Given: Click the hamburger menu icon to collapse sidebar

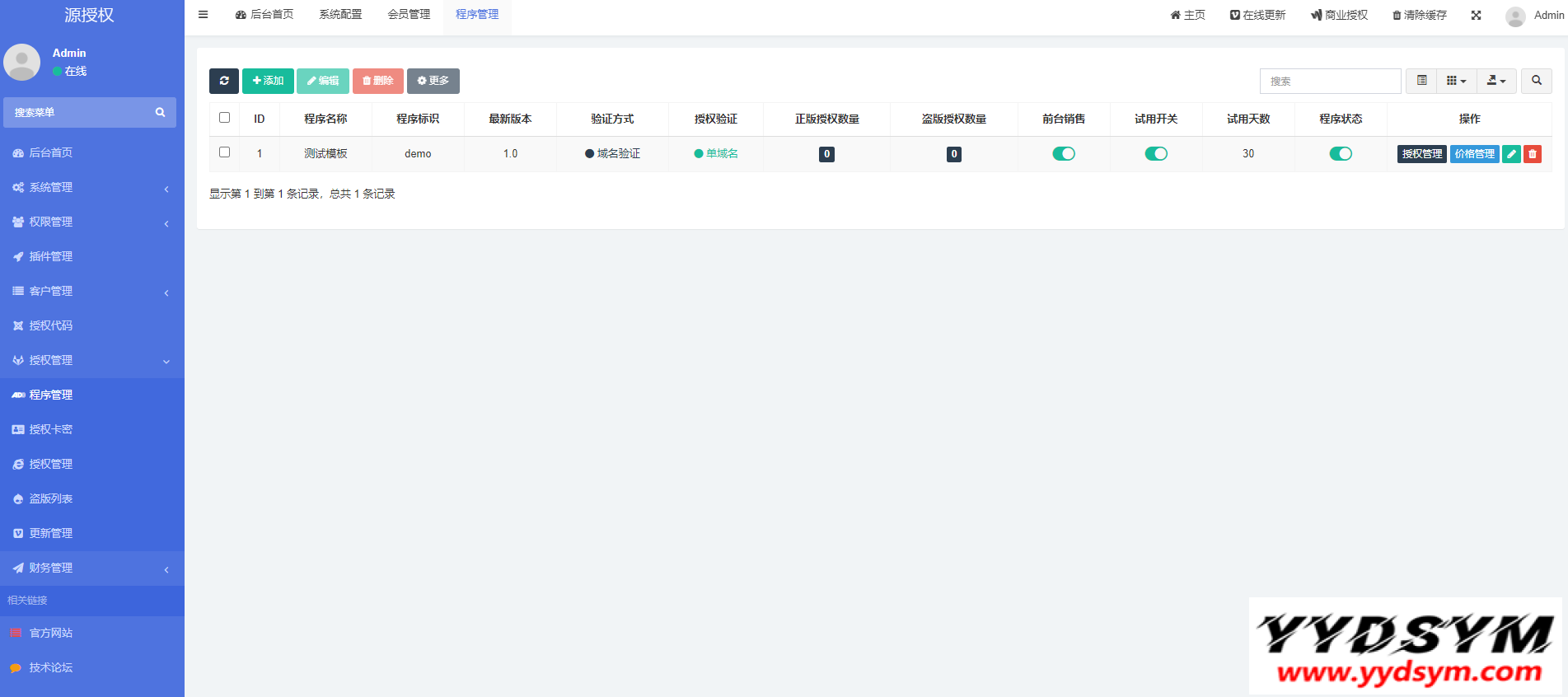Looking at the screenshot, I should (x=204, y=15).
